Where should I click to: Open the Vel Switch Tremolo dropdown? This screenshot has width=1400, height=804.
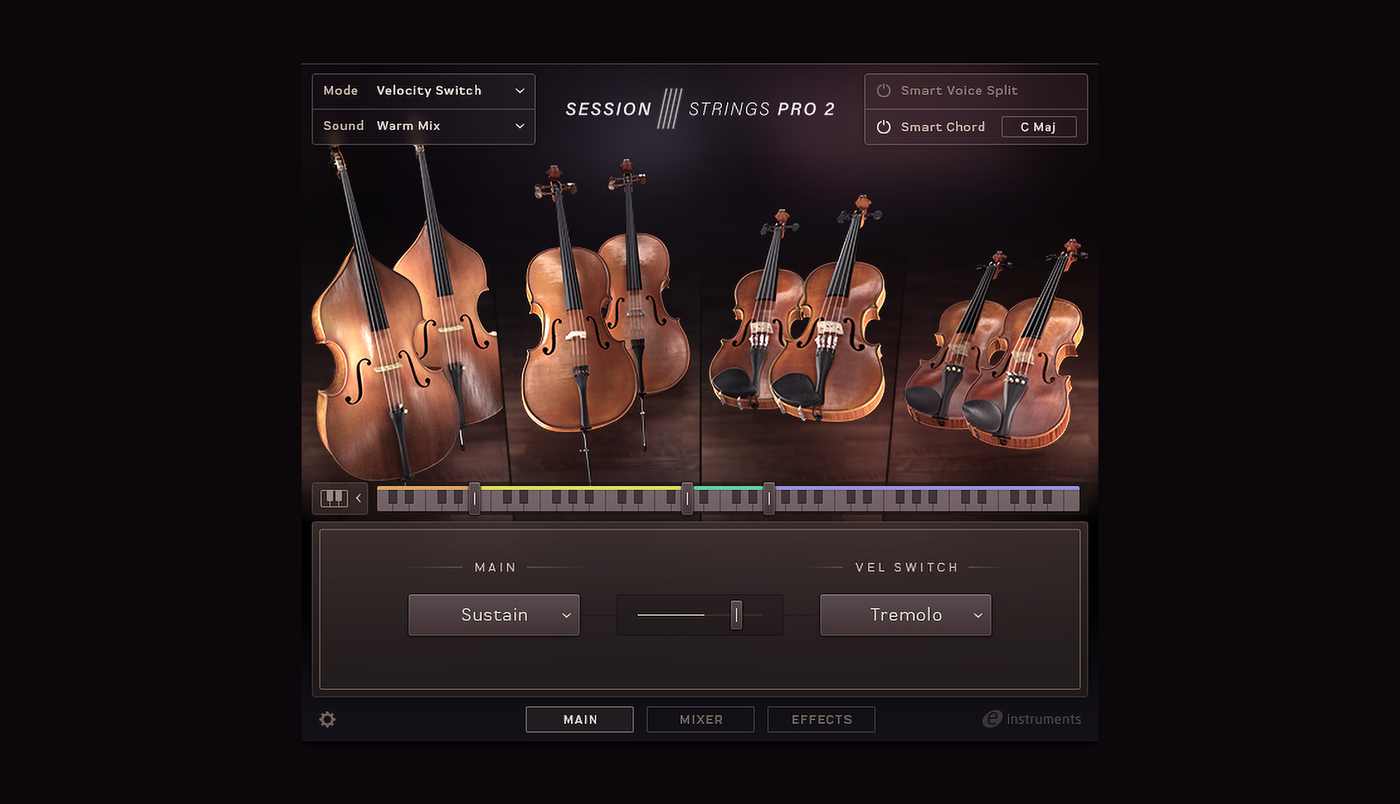click(906, 615)
